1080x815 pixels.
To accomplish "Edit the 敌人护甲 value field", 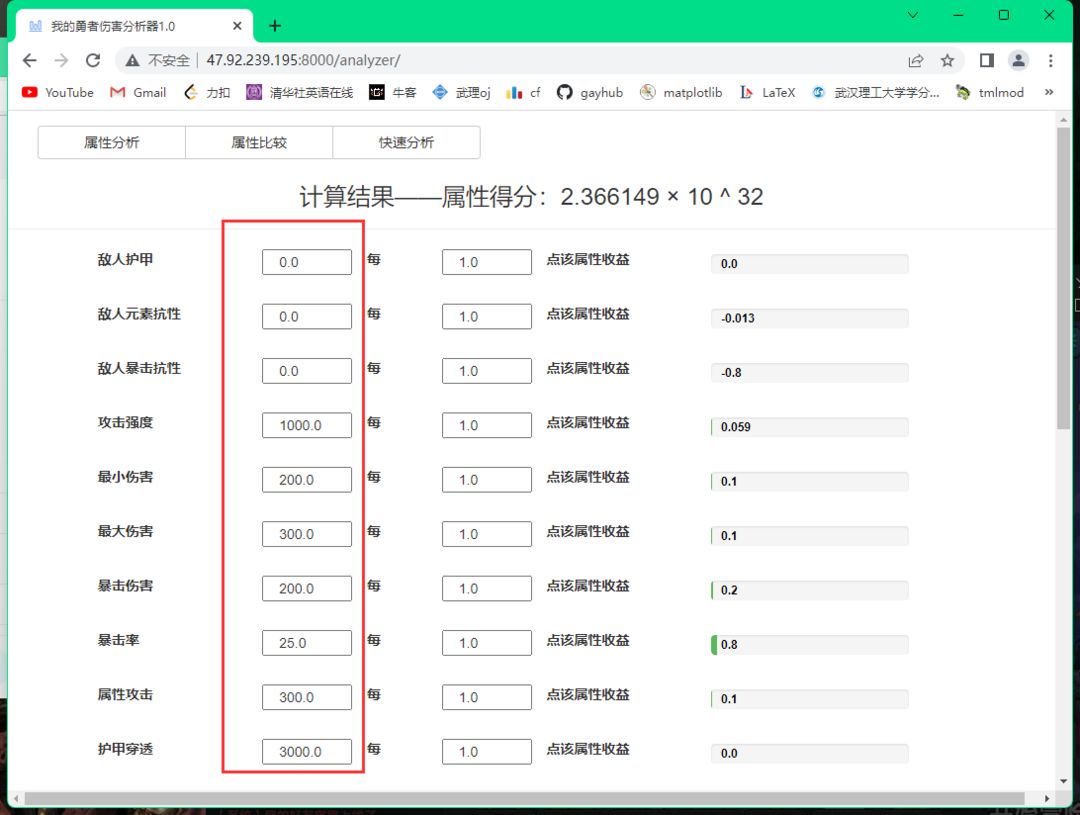I will [307, 262].
